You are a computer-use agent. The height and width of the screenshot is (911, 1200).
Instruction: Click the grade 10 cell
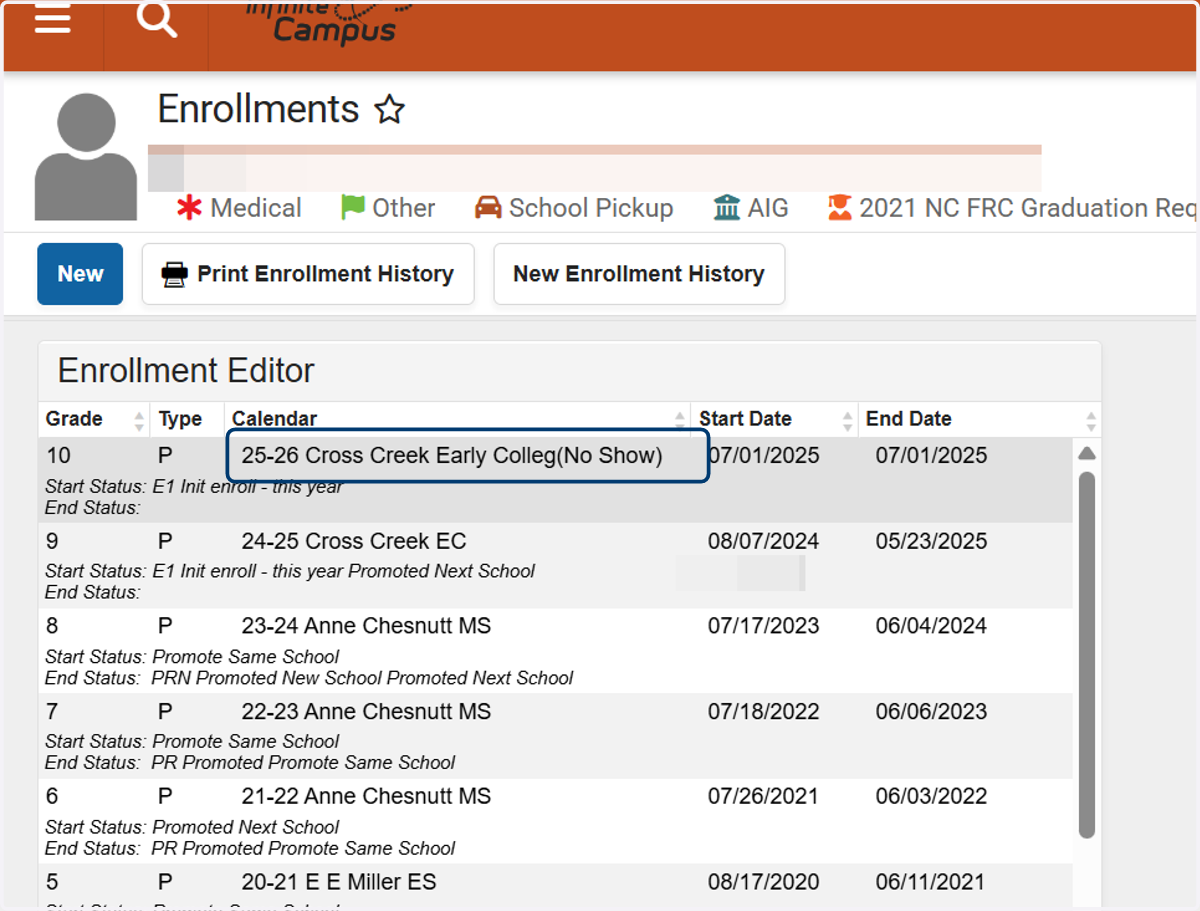point(59,456)
